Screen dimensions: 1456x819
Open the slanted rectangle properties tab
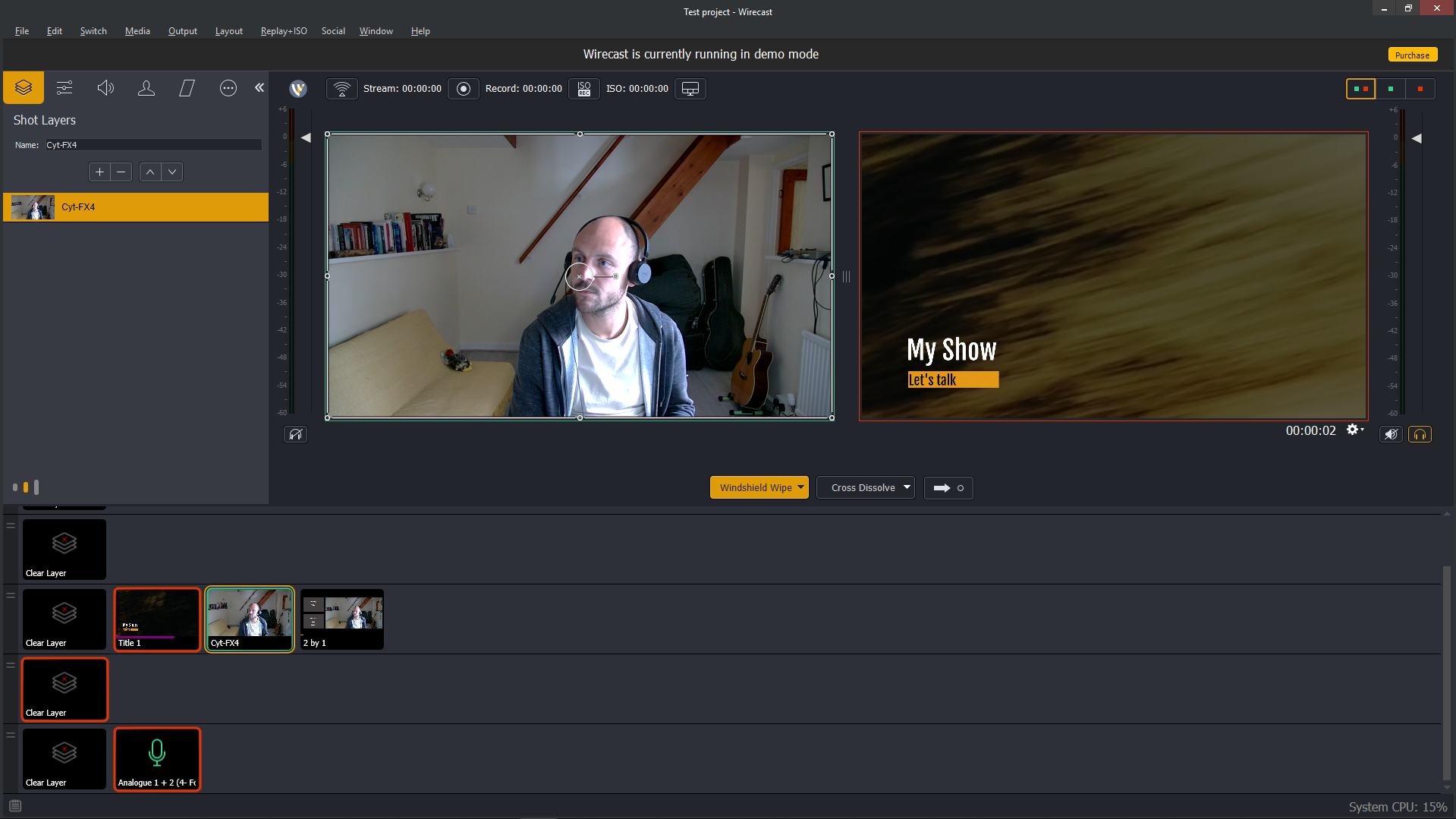187,88
